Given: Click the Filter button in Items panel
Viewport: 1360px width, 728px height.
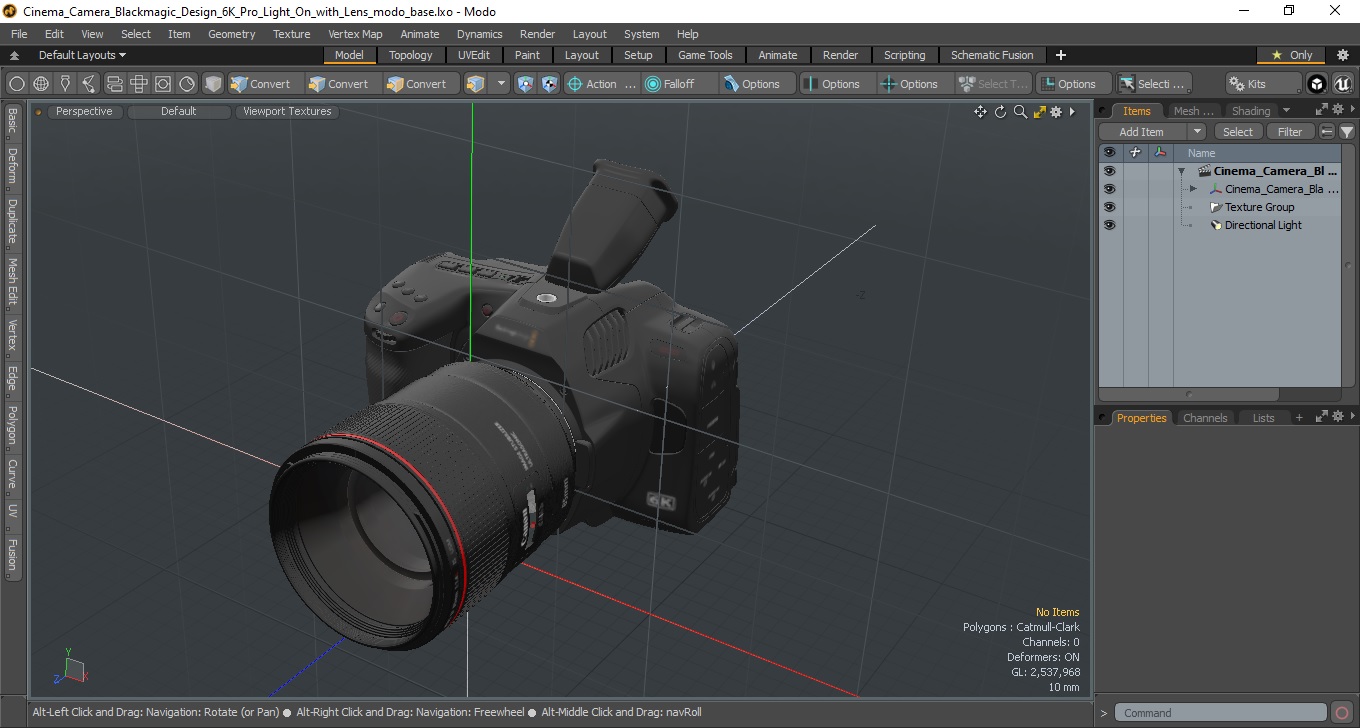Looking at the screenshot, I should point(1290,132).
